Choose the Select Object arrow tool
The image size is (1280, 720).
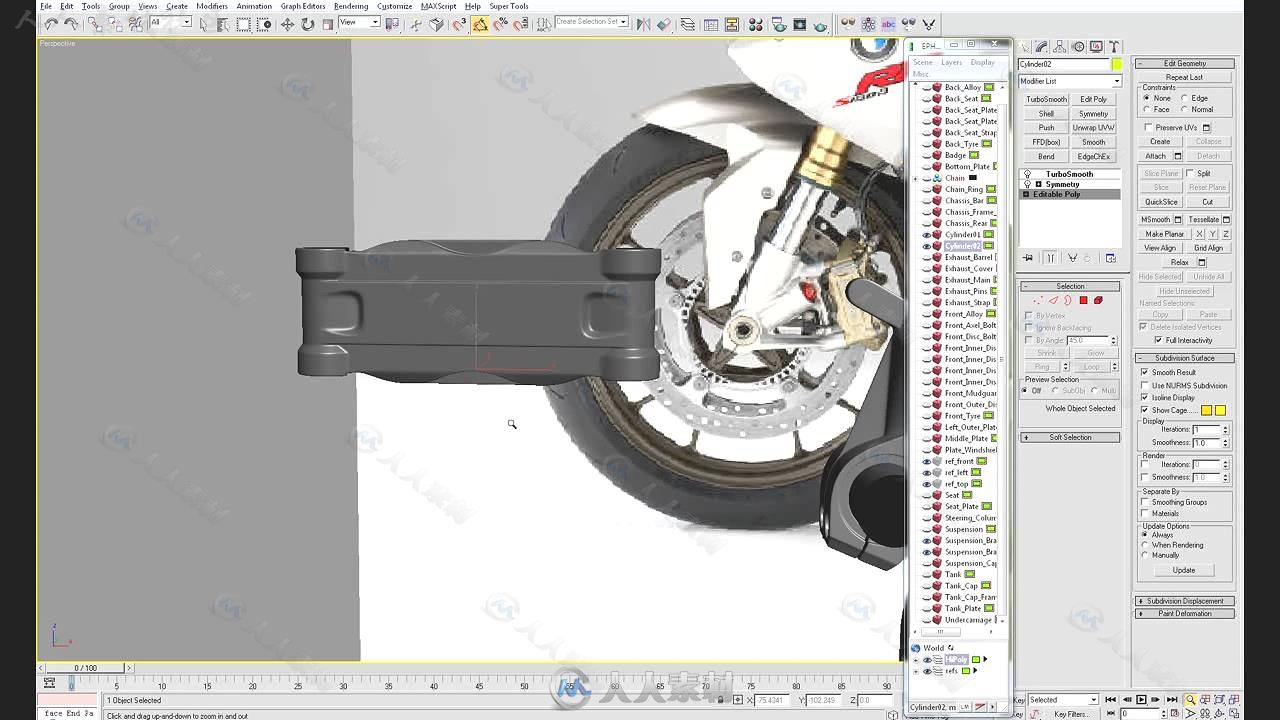[204, 24]
